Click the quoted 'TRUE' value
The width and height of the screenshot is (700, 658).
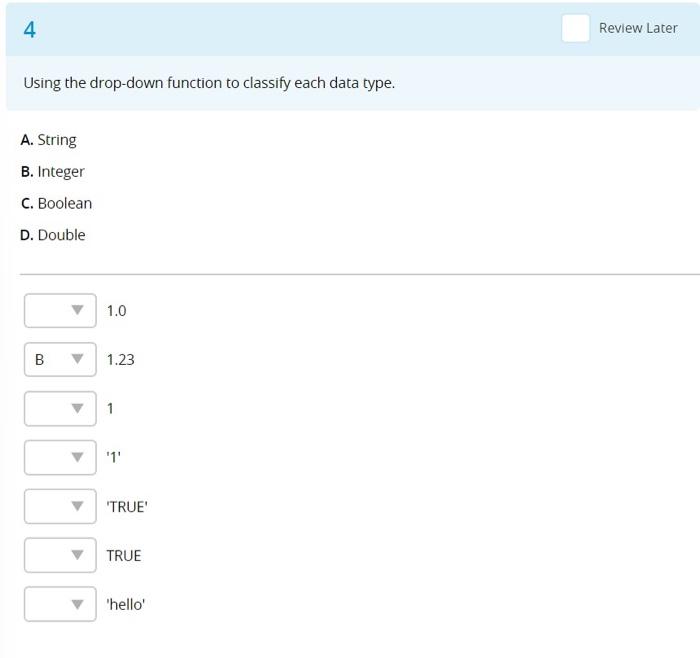tap(127, 507)
